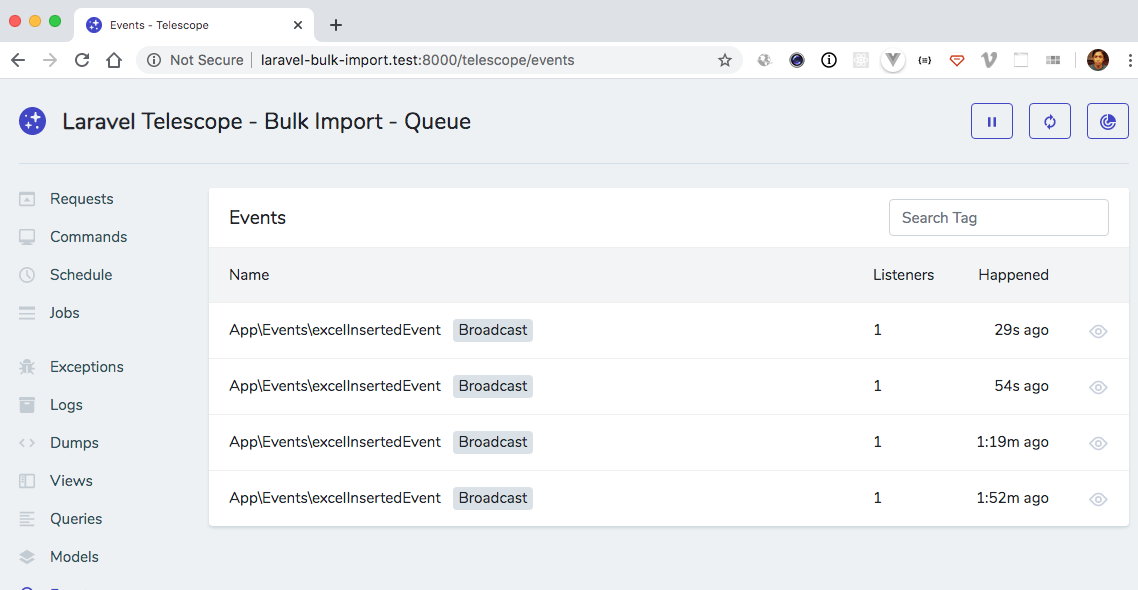Click the auto-refresh entries button
Screen dimensions: 1138x590
click(1049, 121)
